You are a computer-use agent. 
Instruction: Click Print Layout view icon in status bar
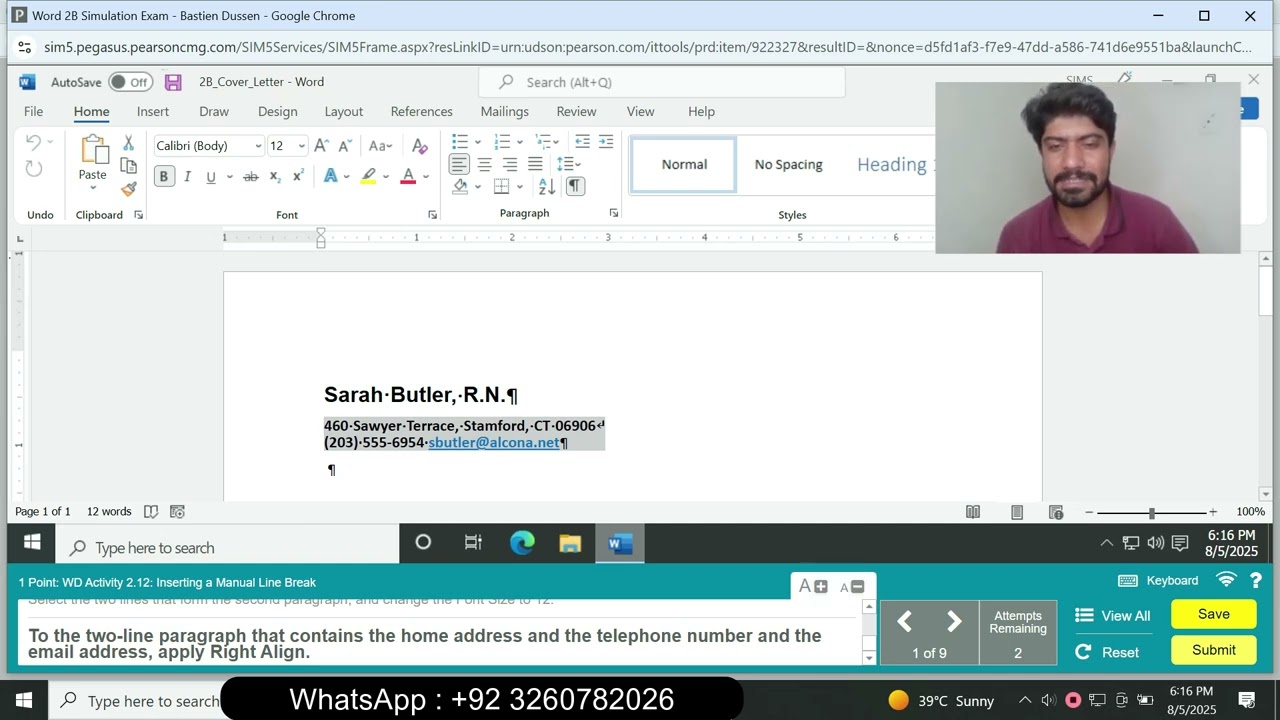coord(1016,512)
